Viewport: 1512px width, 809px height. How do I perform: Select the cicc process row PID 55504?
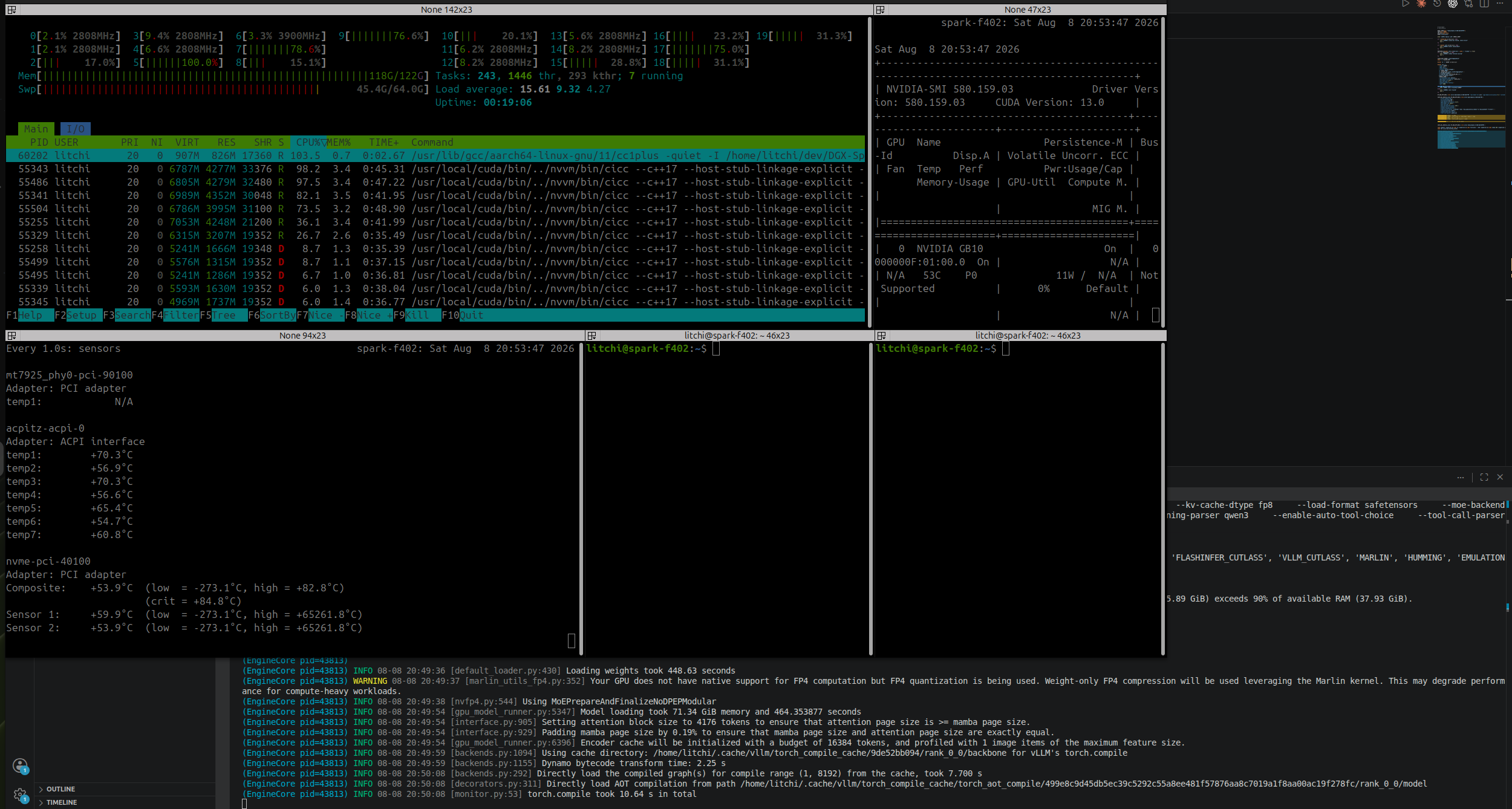point(435,209)
